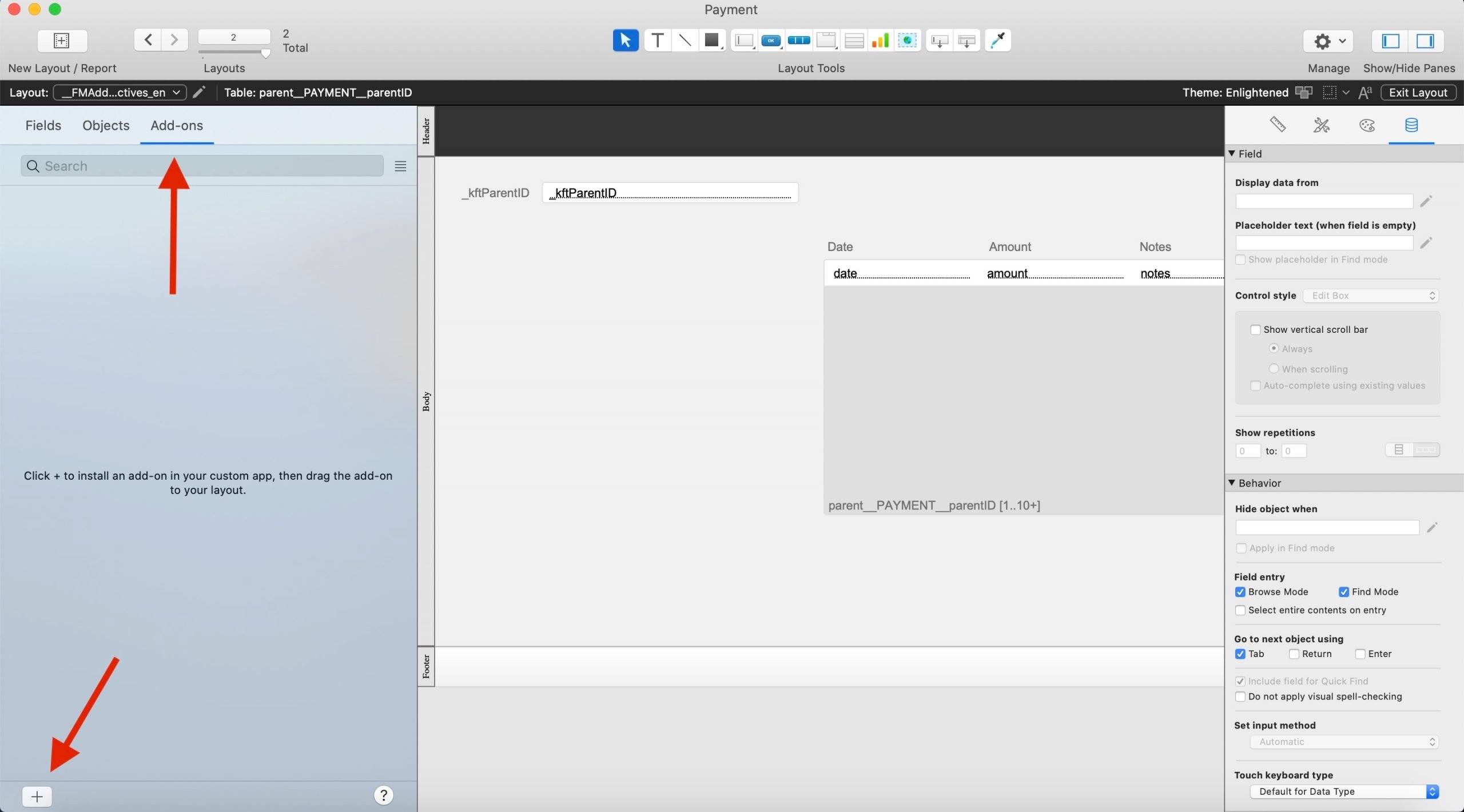Screen dimensions: 1464x812
Task: Click New Layout / Report icon
Action: coord(62,41)
